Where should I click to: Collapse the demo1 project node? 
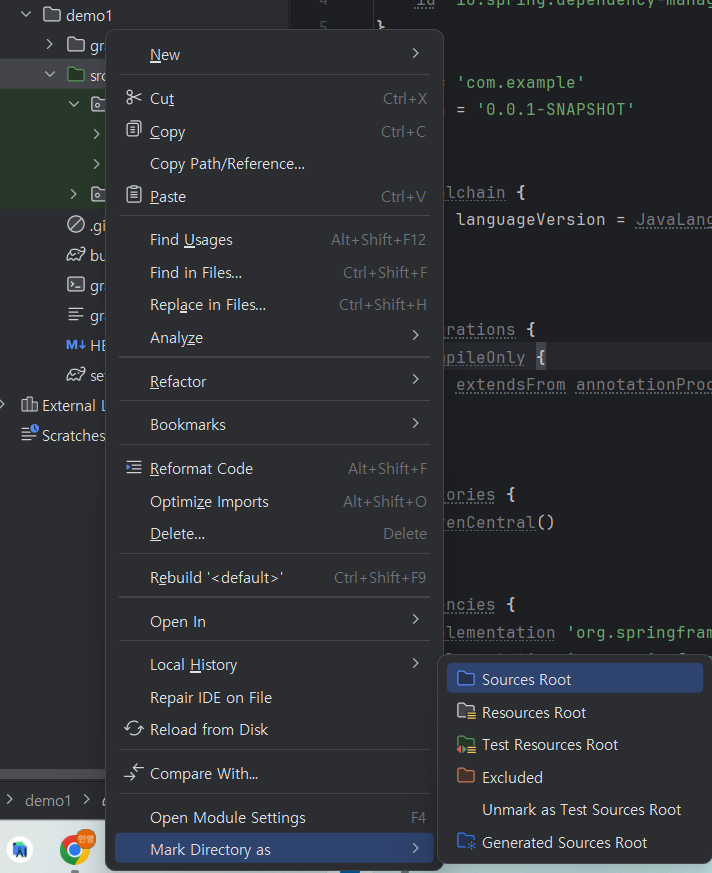pyautogui.click(x=26, y=14)
